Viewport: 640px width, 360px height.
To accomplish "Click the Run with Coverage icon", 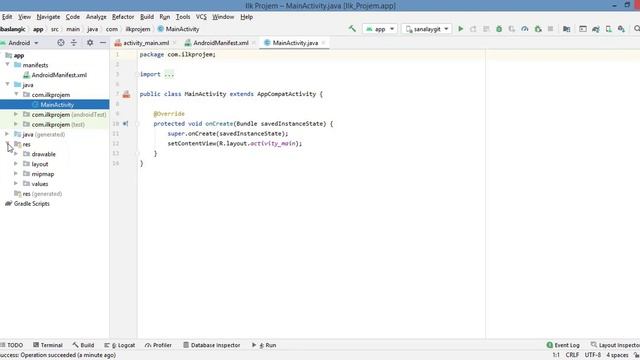I will click(512, 29).
